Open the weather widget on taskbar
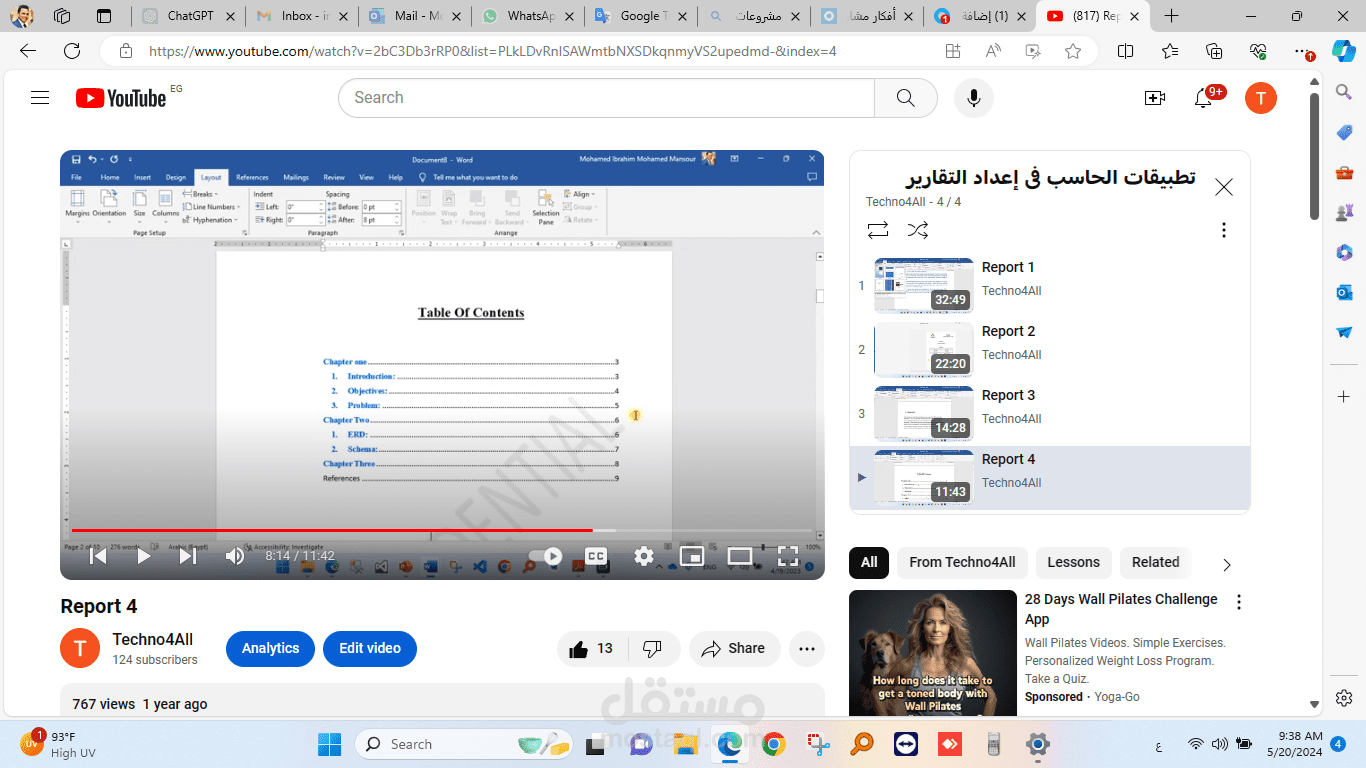The width and height of the screenshot is (1366, 768). pos(59,744)
